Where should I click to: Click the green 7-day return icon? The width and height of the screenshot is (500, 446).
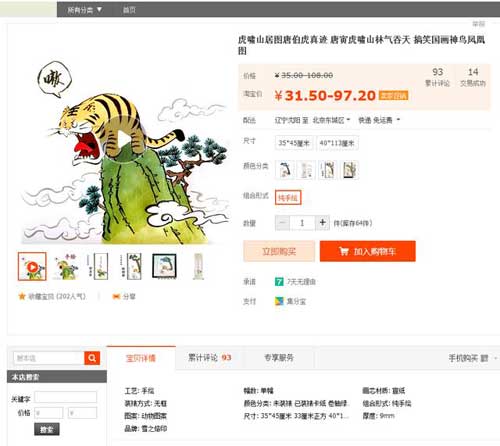pyautogui.click(x=279, y=282)
